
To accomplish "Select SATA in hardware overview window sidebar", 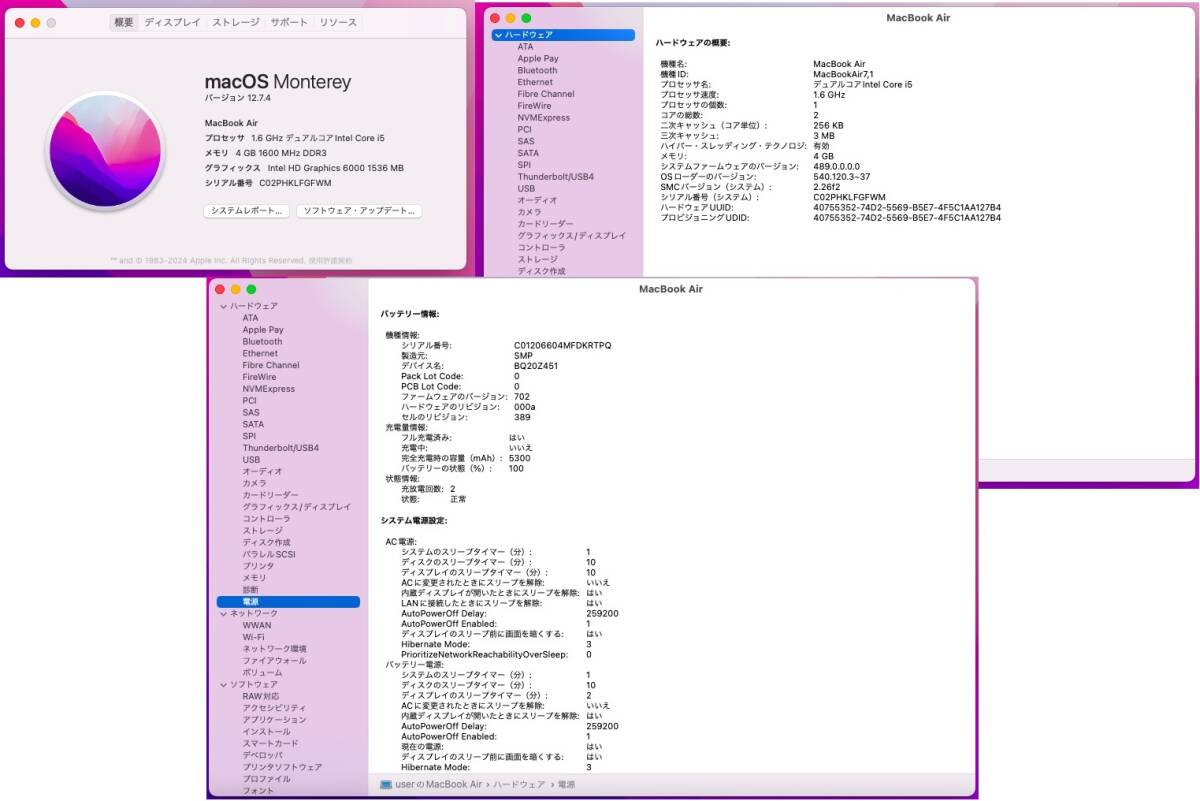I will tap(528, 153).
